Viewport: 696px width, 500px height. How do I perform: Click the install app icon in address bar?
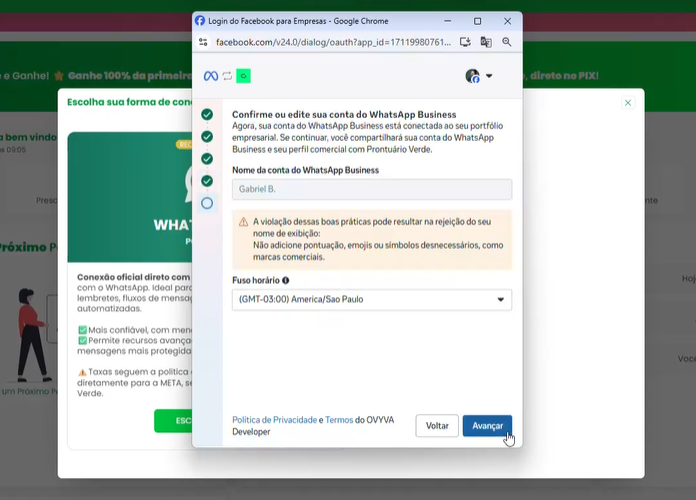[465, 42]
